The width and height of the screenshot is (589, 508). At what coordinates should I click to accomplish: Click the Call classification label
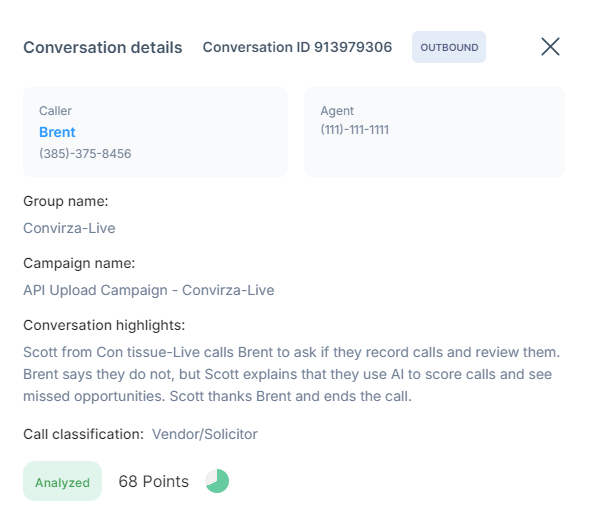[x=83, y=434]
